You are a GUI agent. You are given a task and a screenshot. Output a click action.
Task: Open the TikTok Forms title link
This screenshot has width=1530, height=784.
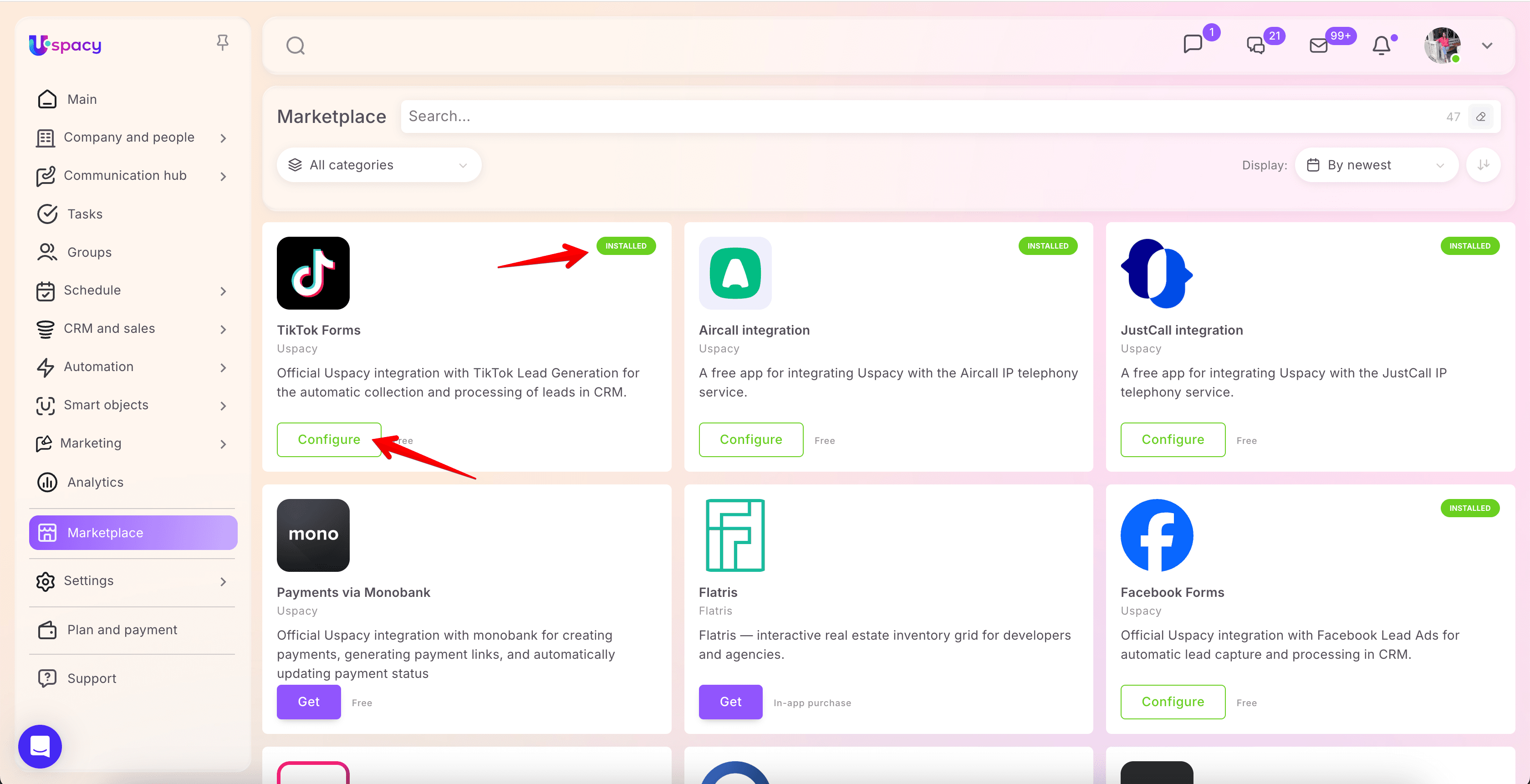point(318,330)
